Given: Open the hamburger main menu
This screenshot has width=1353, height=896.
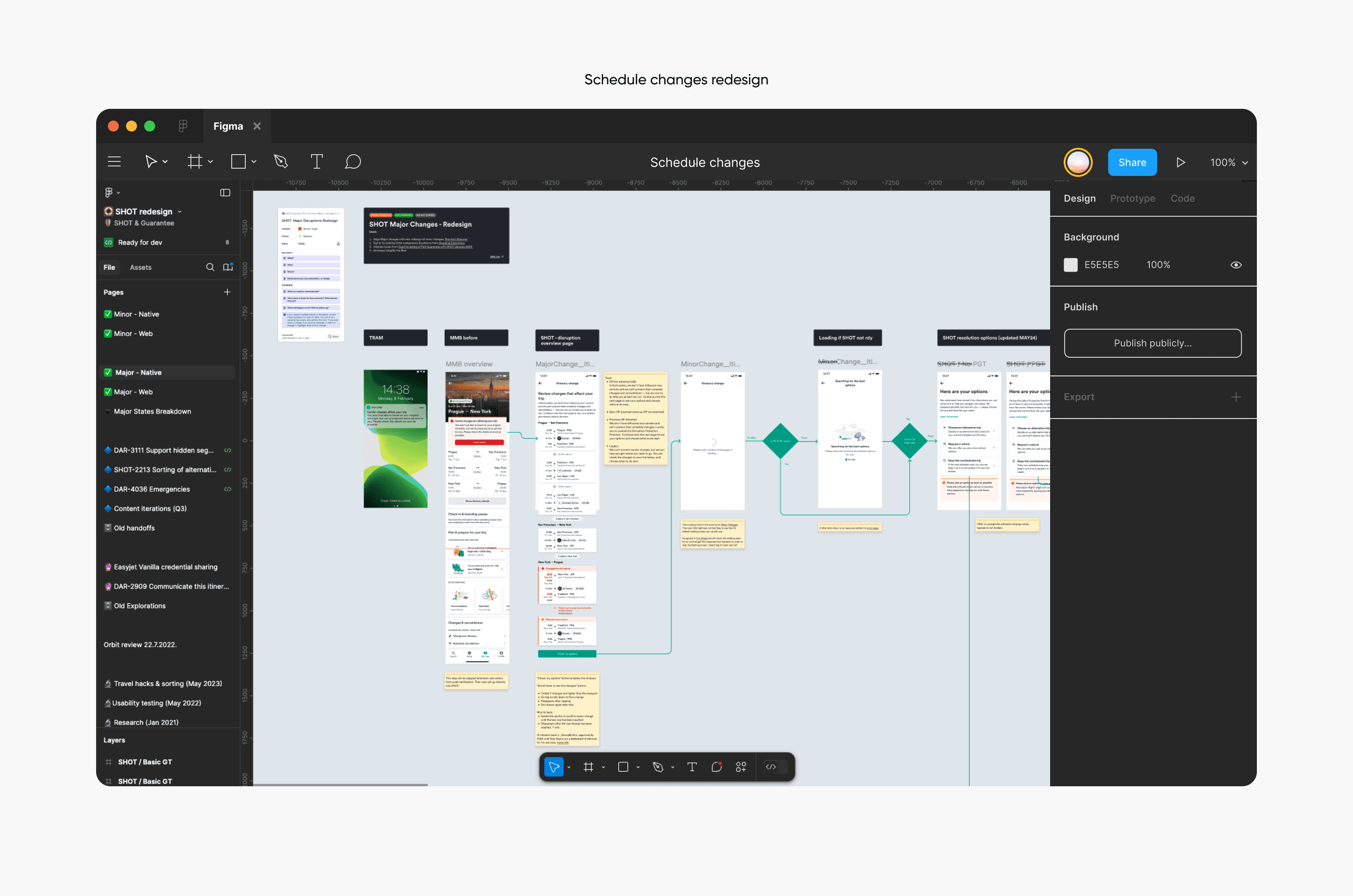Looking at the screenshot, I should pyautogui.click(x=114, y=162).
